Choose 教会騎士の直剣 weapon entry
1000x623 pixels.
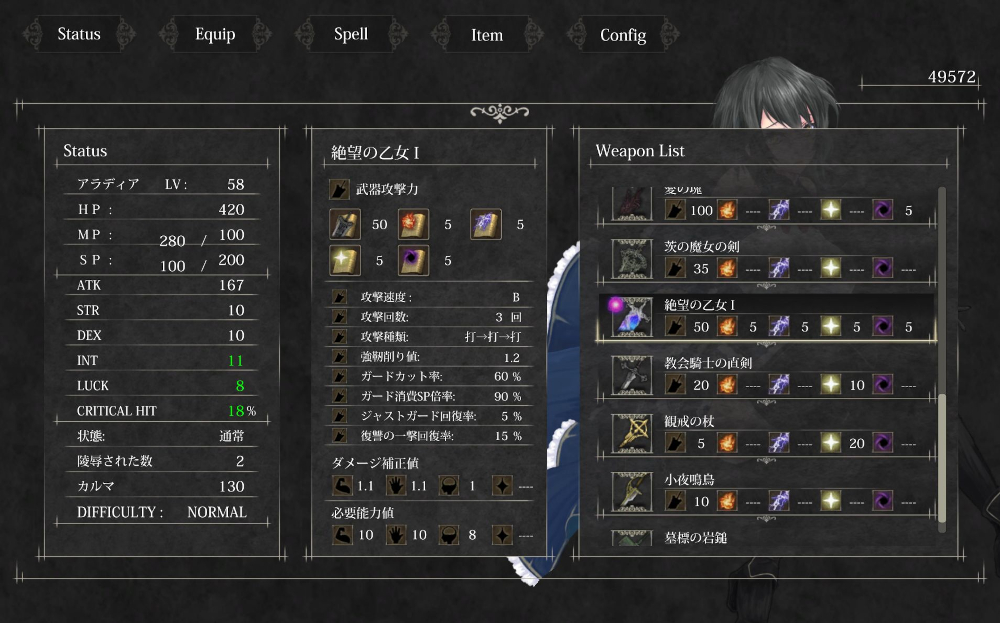pyautogui.click(x=766, y=375)
